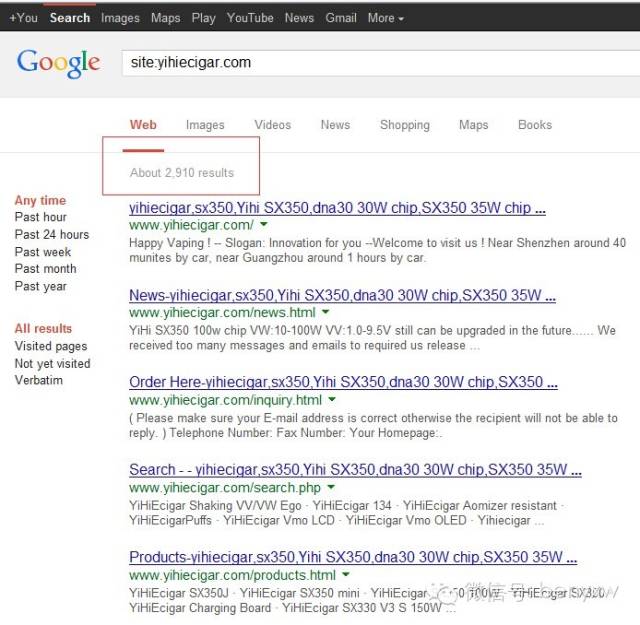Filter results by Past week
Screen dimensions: 640x625
42,252
